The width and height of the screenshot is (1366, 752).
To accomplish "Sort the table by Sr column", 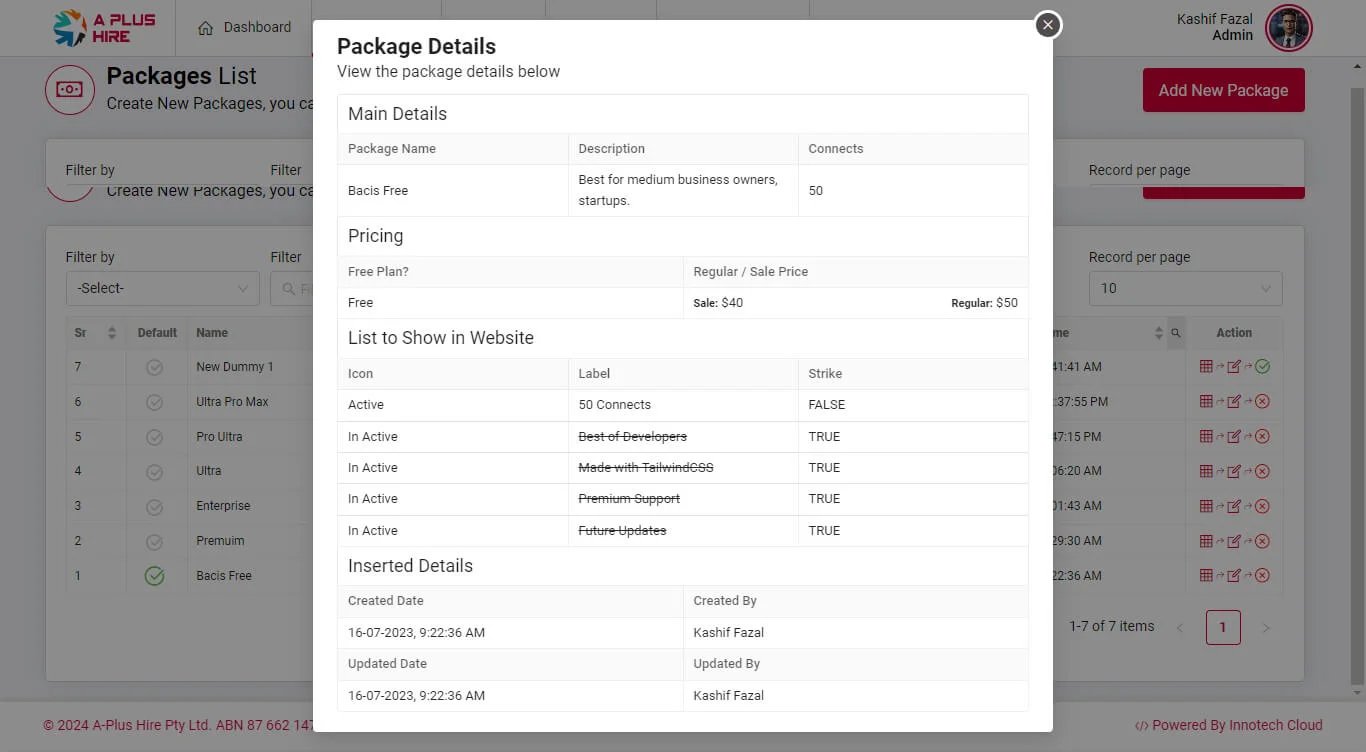I will 111,333.
